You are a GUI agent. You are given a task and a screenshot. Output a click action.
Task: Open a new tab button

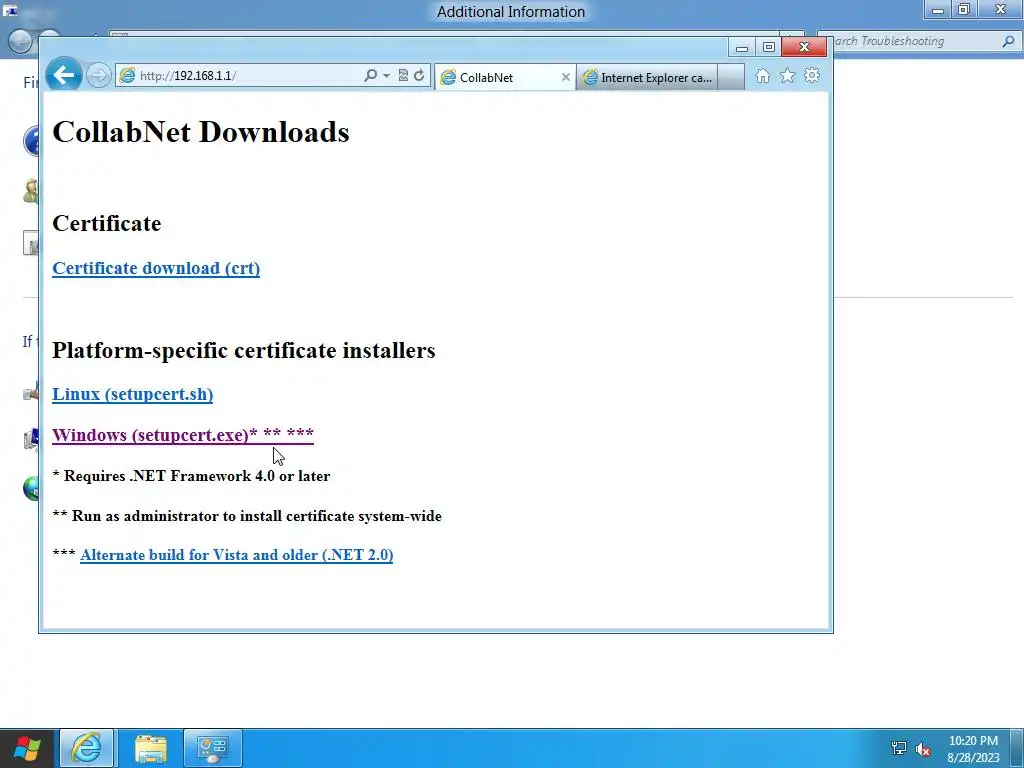(731, 78)
